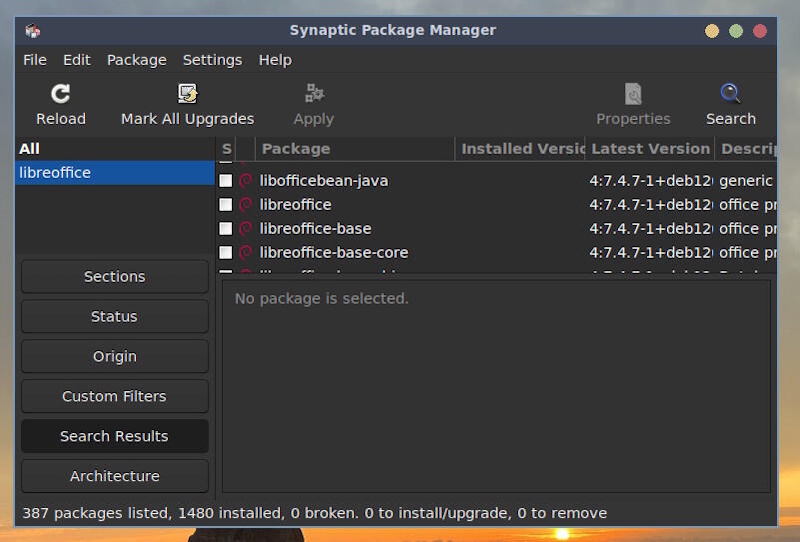Click the Synaptic app icon in title bar

33,30
